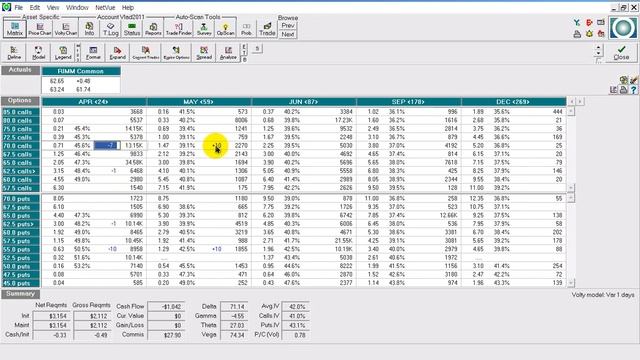Select the JUN <87> expiration header
Viewport: 640px width, 360px height.
pyautogui.click(x=304, y=102)
